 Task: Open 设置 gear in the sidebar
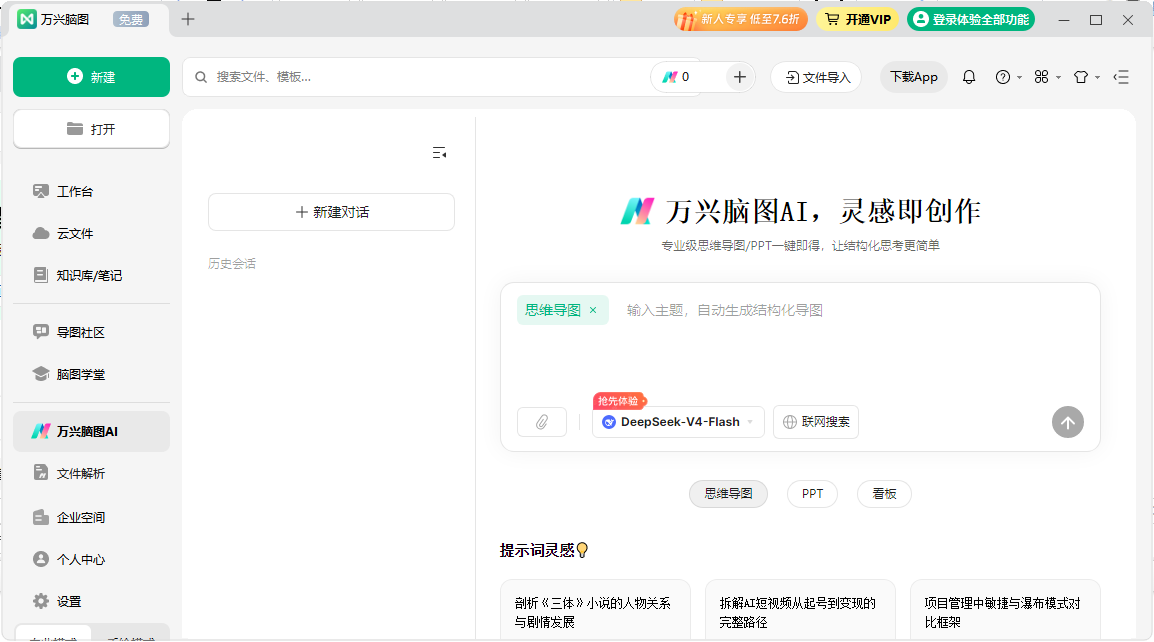[x=91, y=602]
